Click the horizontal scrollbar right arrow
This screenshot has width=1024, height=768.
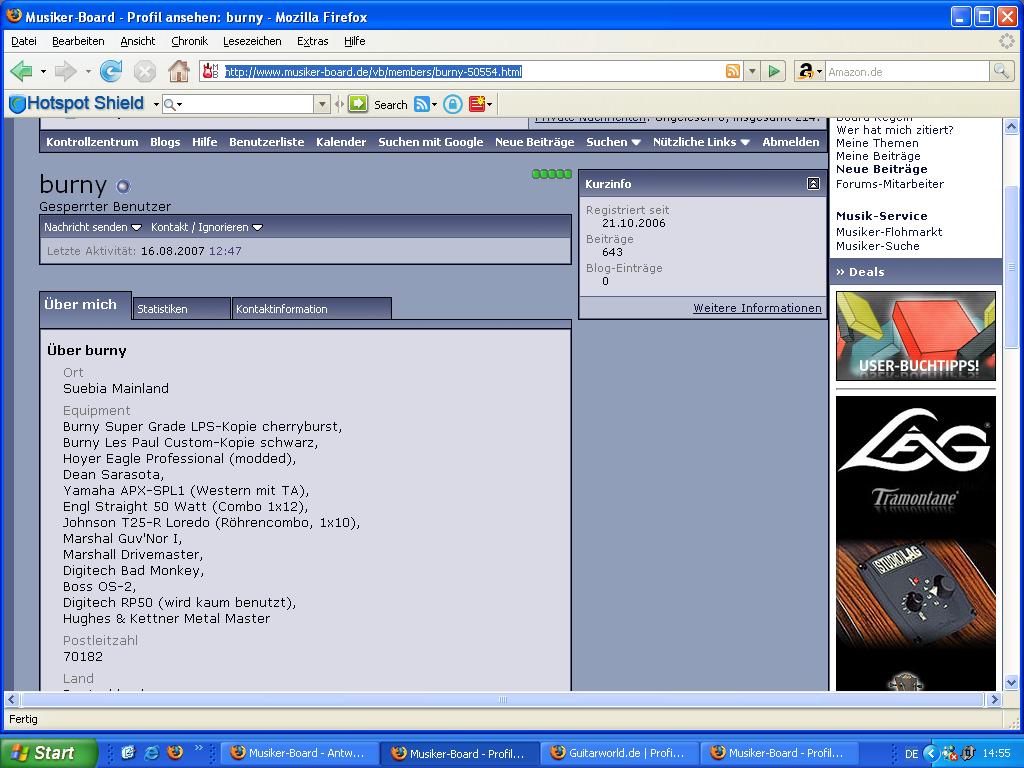click(x=994, y=699)
